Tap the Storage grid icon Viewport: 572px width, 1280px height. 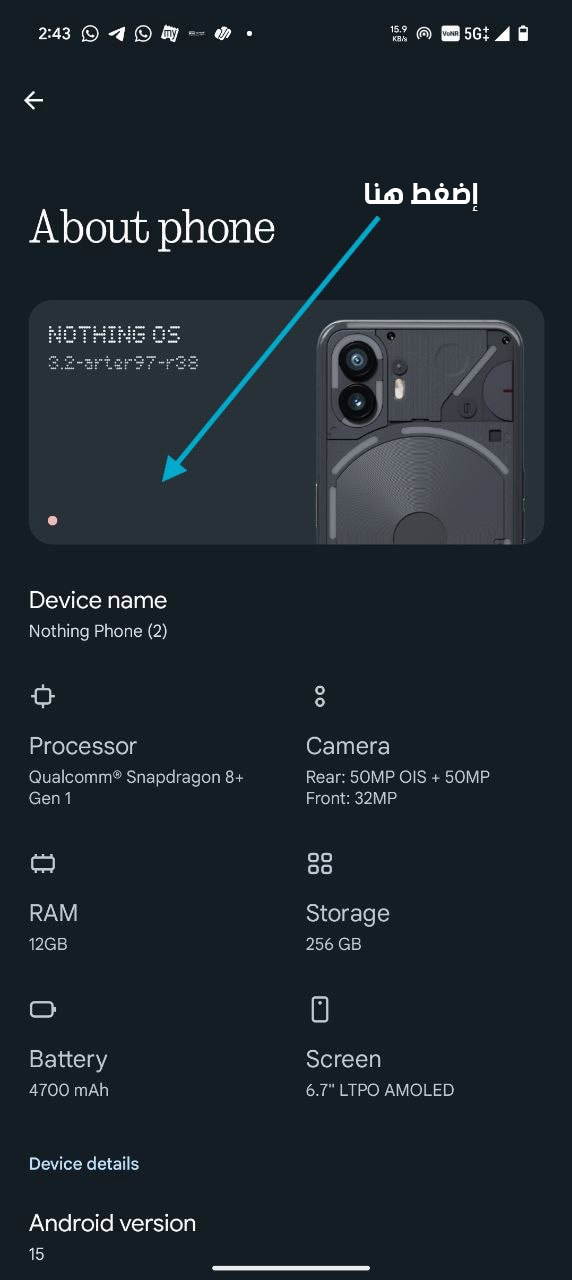point(320,863)
